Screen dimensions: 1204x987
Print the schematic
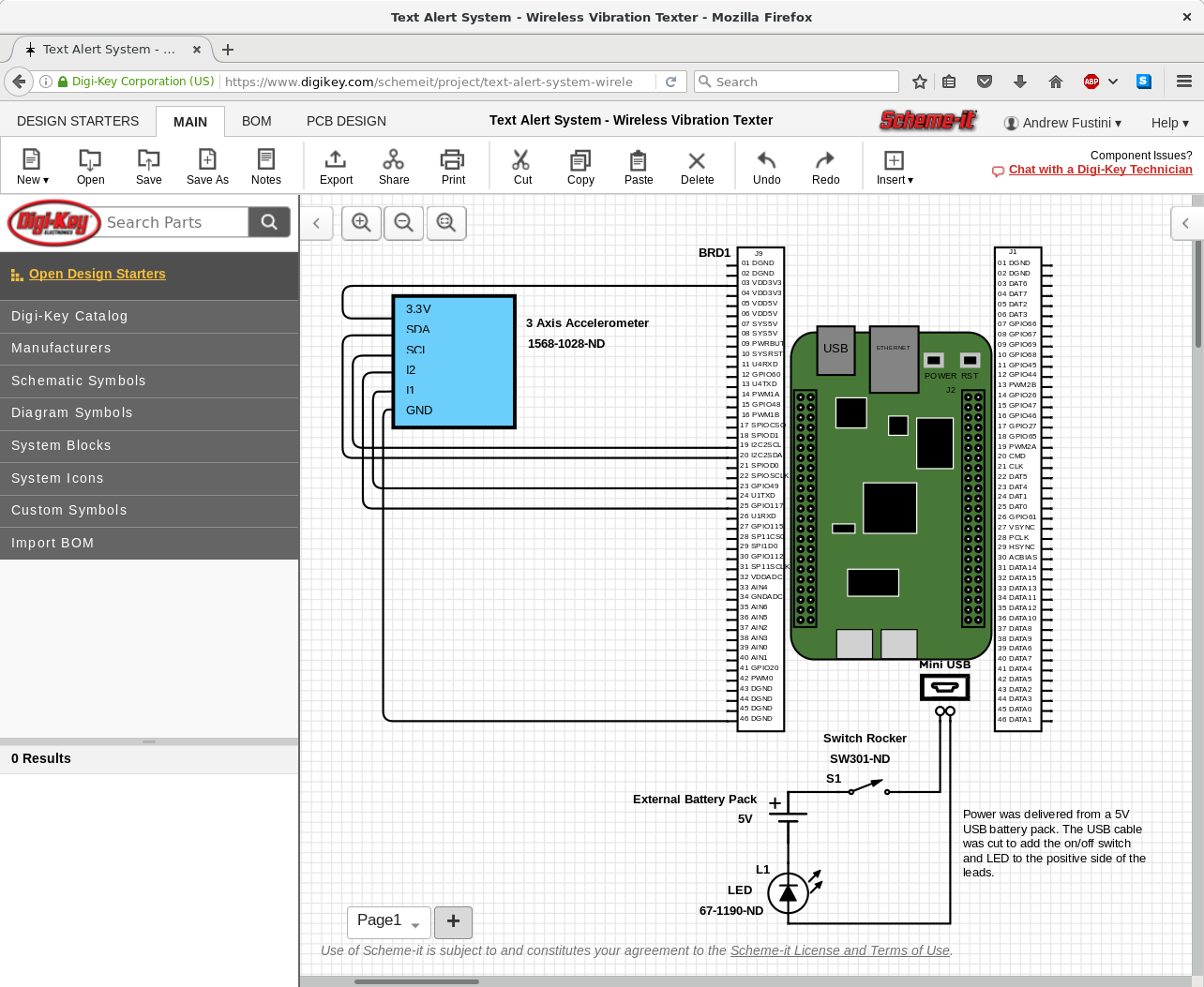click(x=453, y=166)
